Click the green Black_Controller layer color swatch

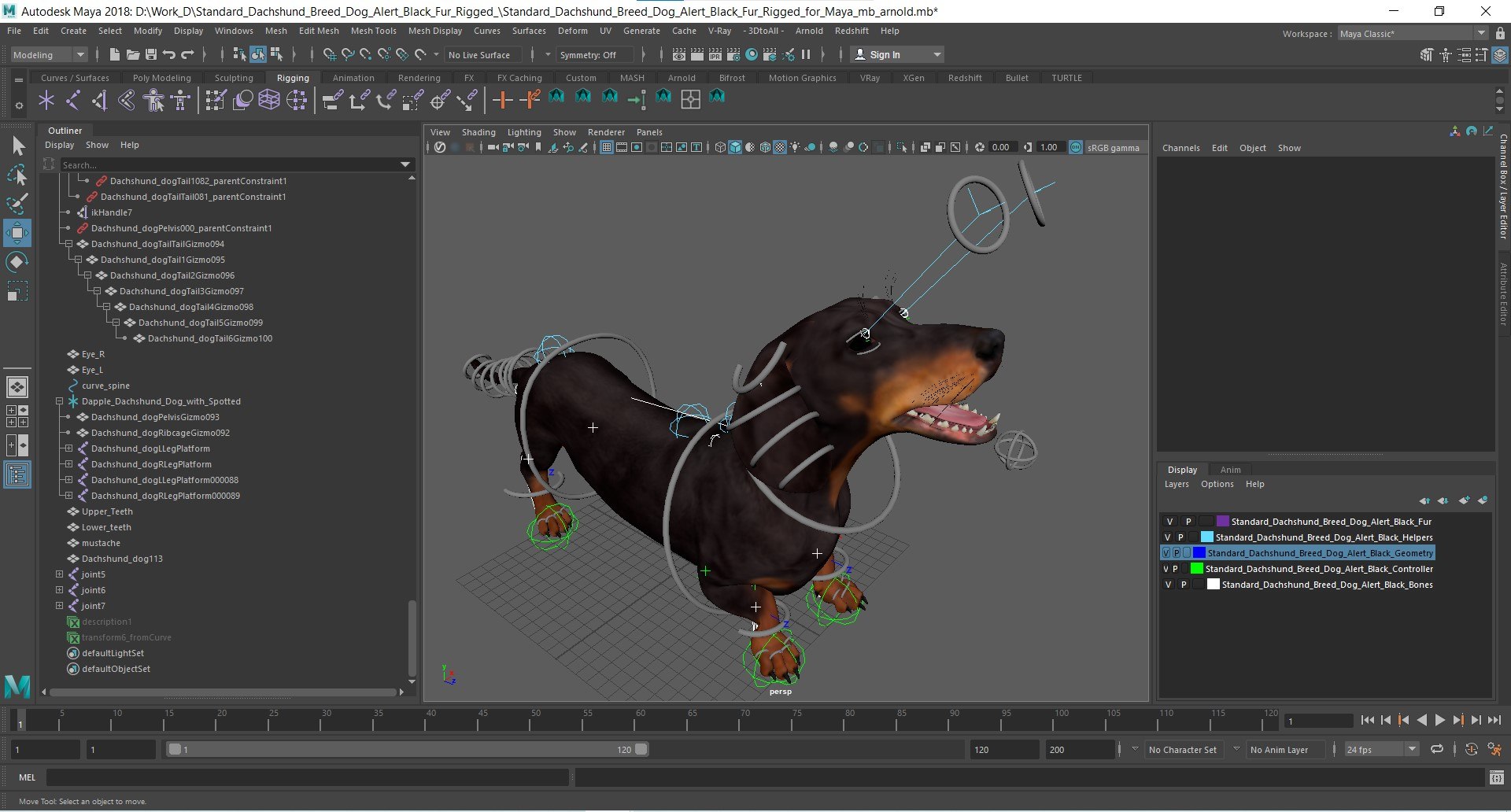[1197, 569]
